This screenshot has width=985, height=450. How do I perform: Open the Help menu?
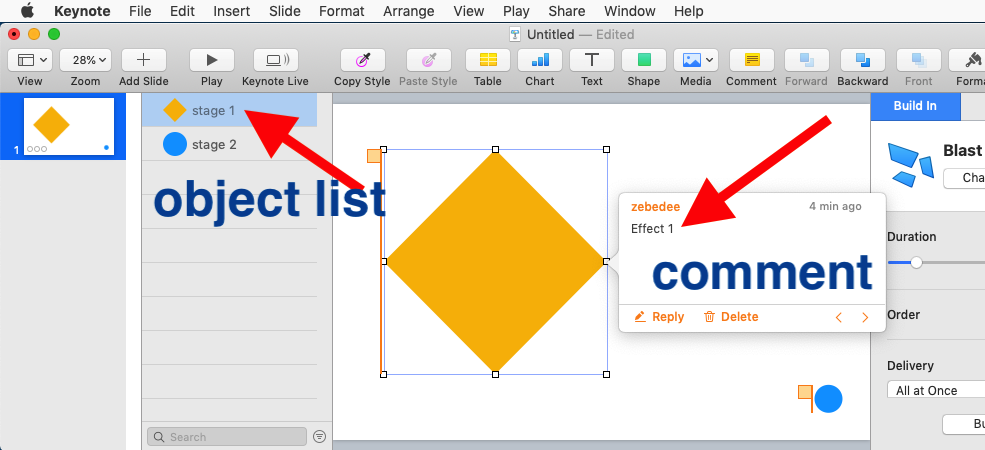[x=688, y=11]
